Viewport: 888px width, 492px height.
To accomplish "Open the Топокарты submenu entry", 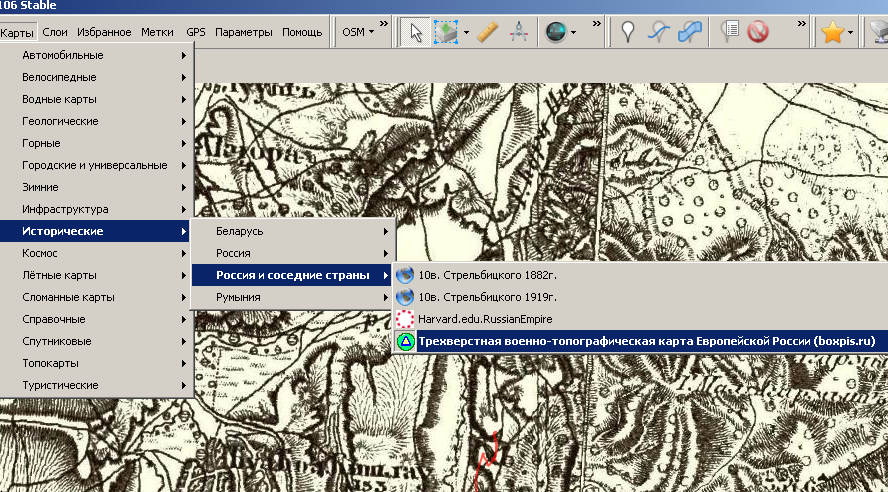I will (x=96, y=363).
